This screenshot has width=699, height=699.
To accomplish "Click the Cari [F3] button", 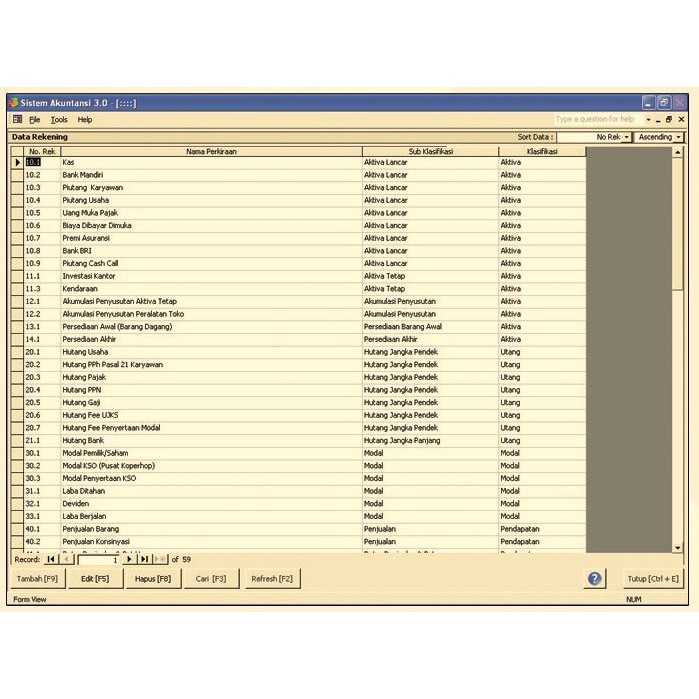I will click(211, 579).
